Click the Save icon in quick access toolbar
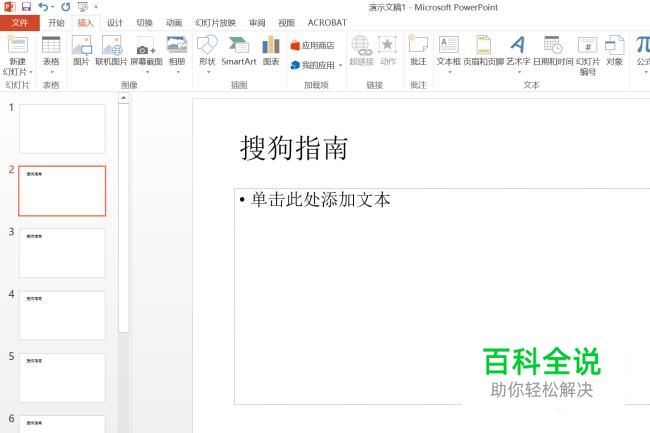 pos(26,7)
